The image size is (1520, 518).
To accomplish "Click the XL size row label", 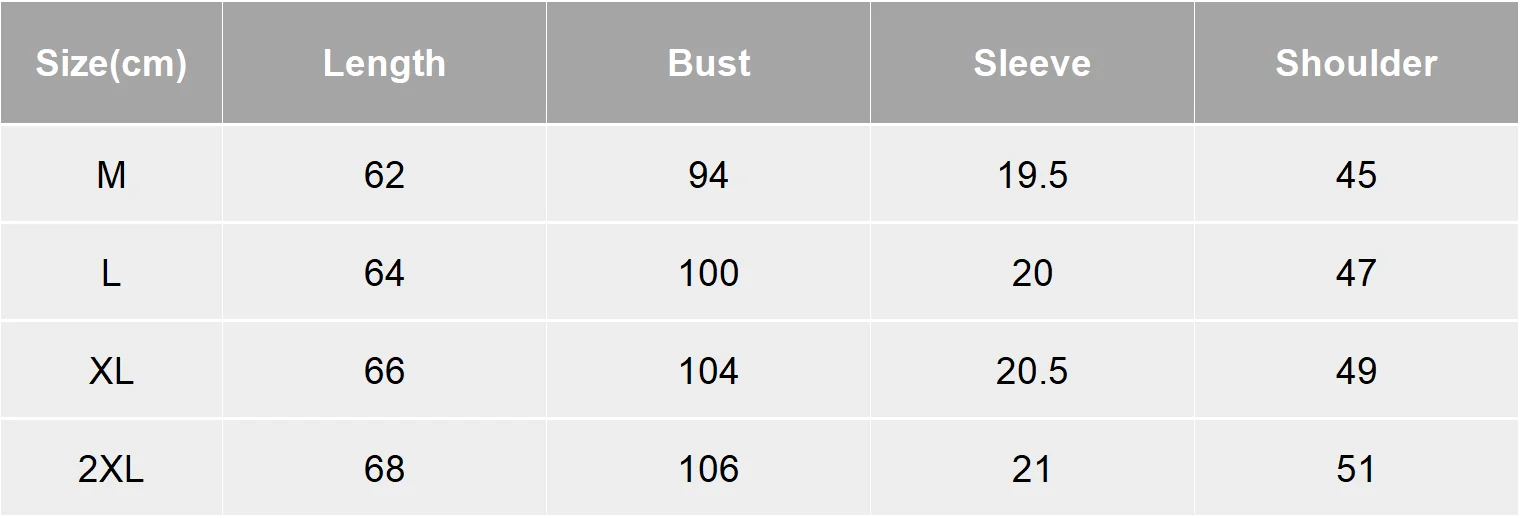I will (x=111, y=371).
